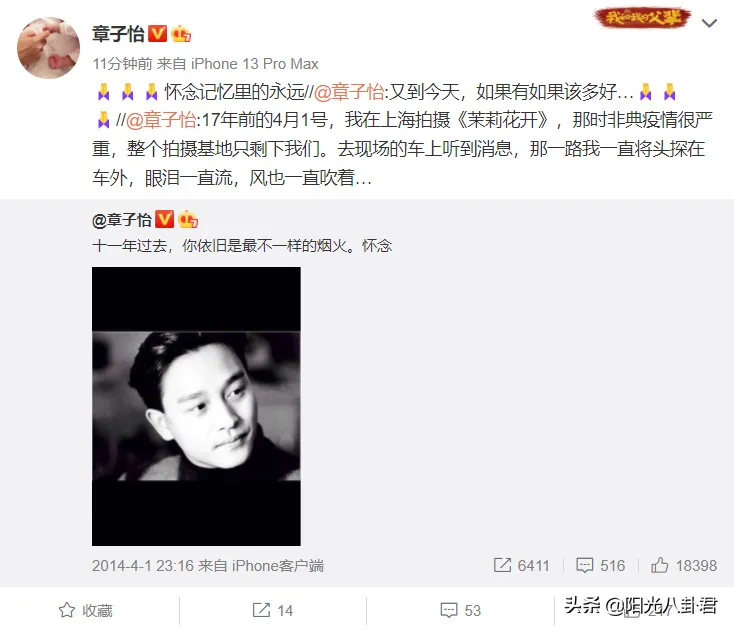Open the red banner badge beside chevron
734x631 pixels.
coord(643,18)
